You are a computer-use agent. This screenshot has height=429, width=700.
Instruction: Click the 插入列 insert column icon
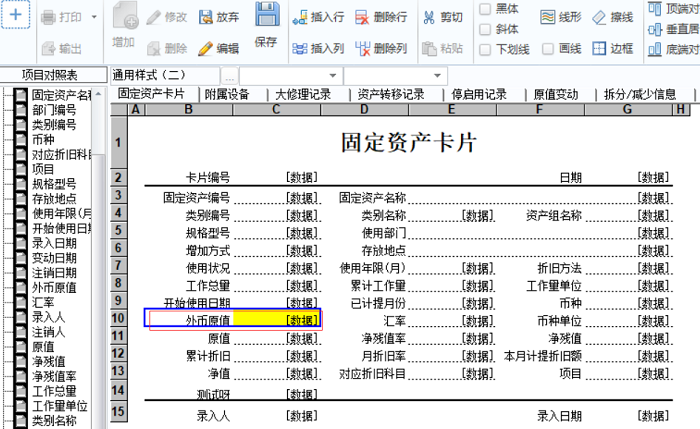pyautogui.click(x=300, y=48)
